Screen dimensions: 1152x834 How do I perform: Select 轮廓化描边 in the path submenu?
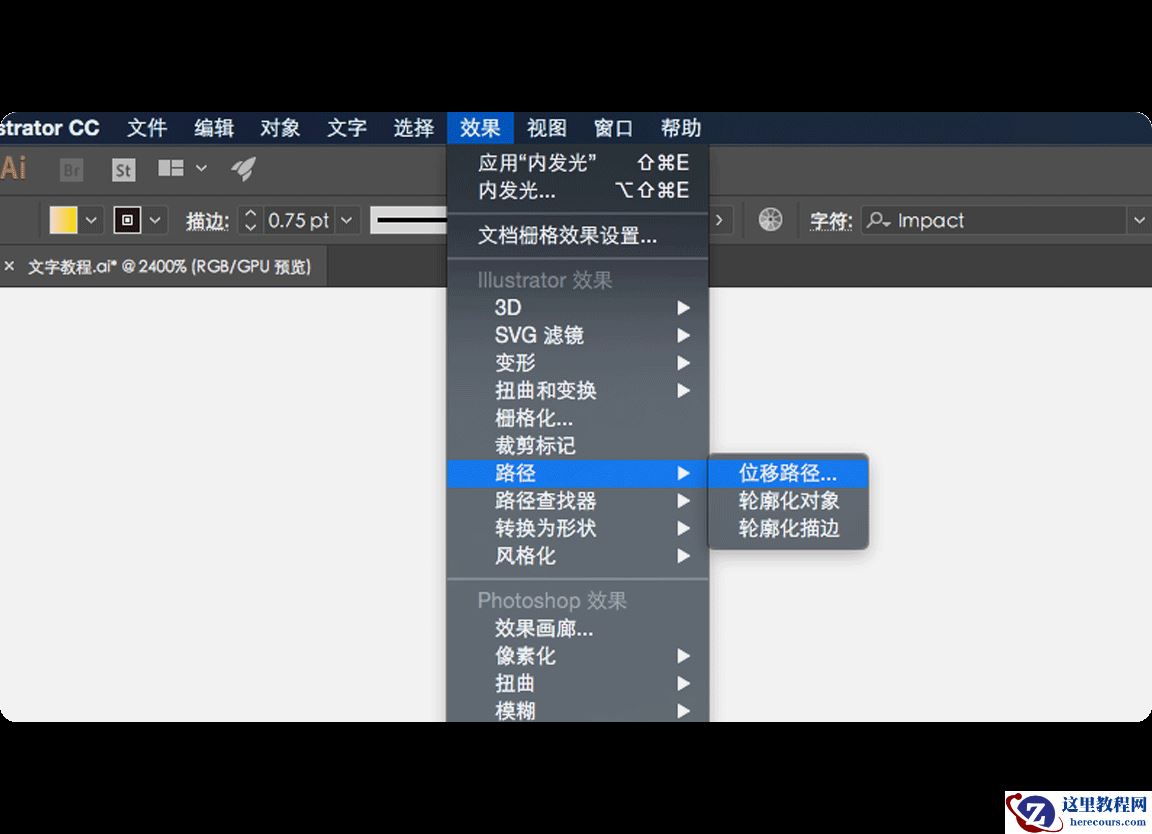(x=789, y=529)
